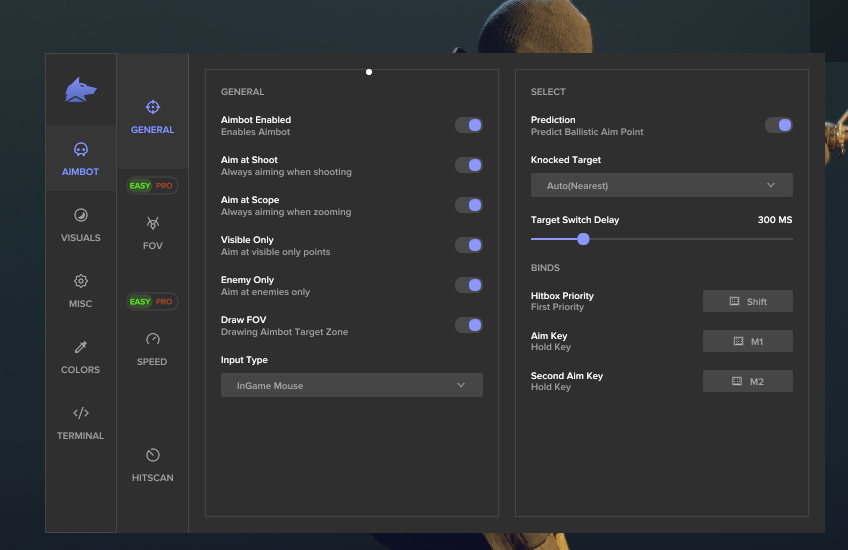Viewport: 848px width, 550px height.
Task: Open the Visuals section icon
Action: (81, 216)
